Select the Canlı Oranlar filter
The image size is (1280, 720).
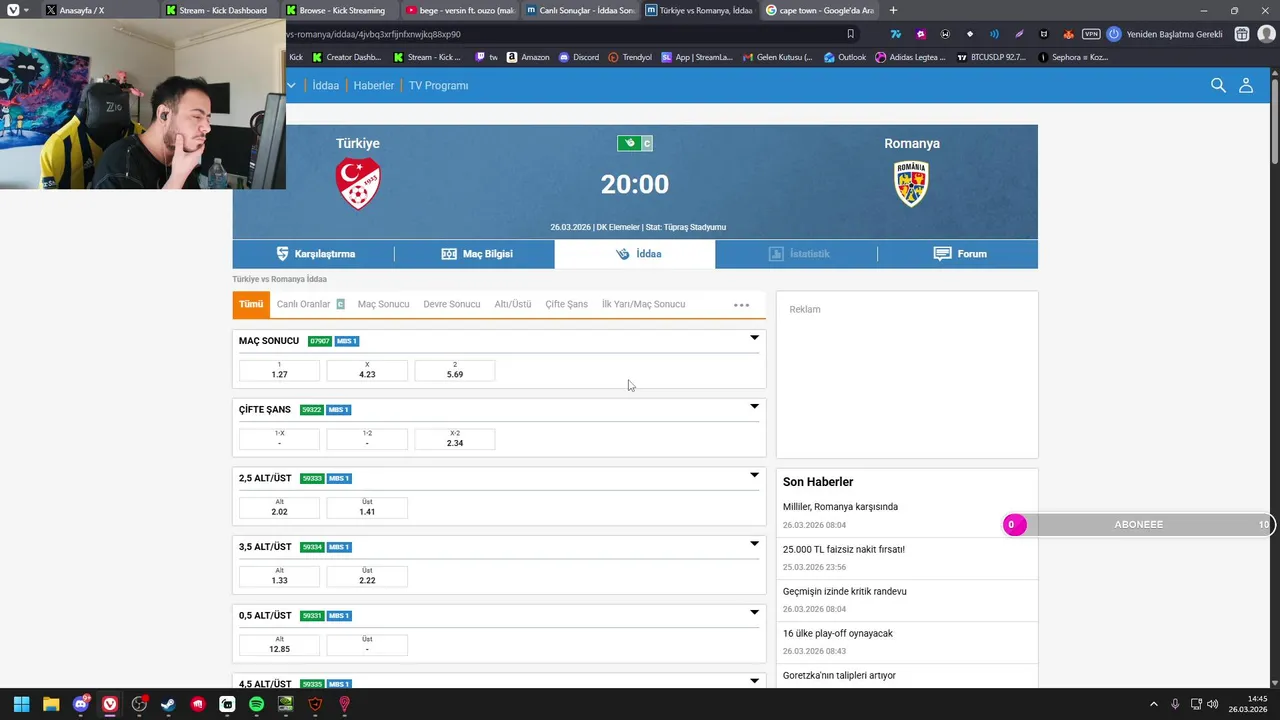click(310, 304)
